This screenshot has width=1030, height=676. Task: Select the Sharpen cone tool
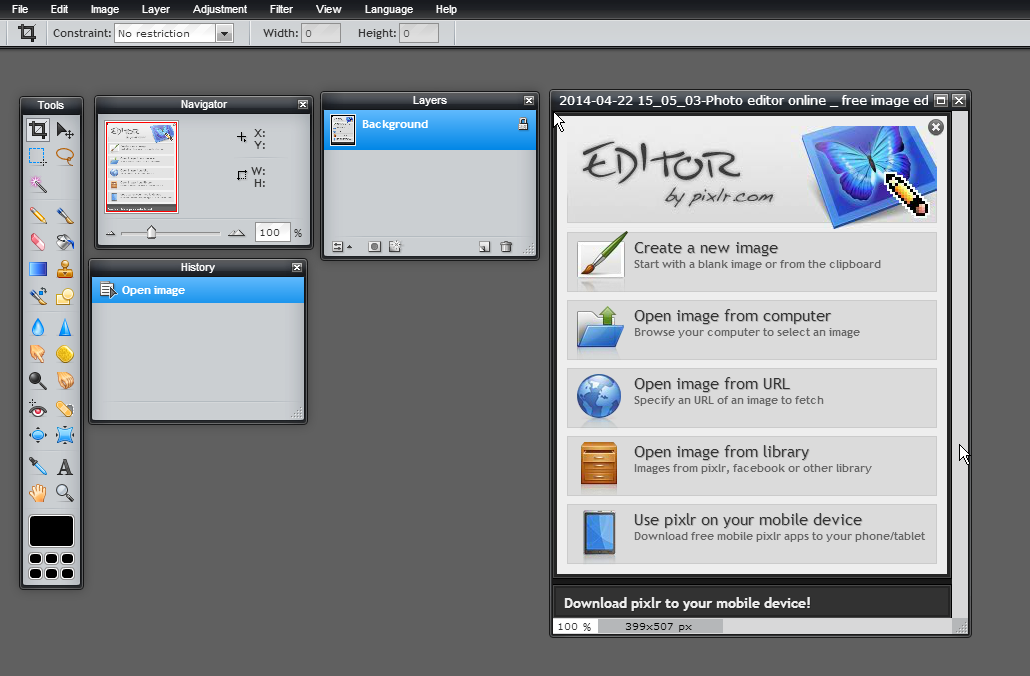(64, 327)
